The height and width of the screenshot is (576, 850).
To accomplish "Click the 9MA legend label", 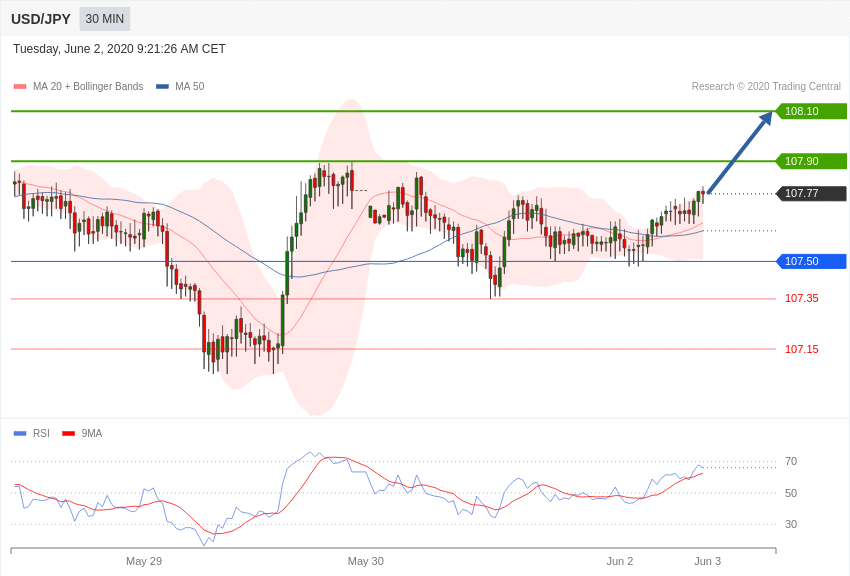I will click(x=92, y=433).
